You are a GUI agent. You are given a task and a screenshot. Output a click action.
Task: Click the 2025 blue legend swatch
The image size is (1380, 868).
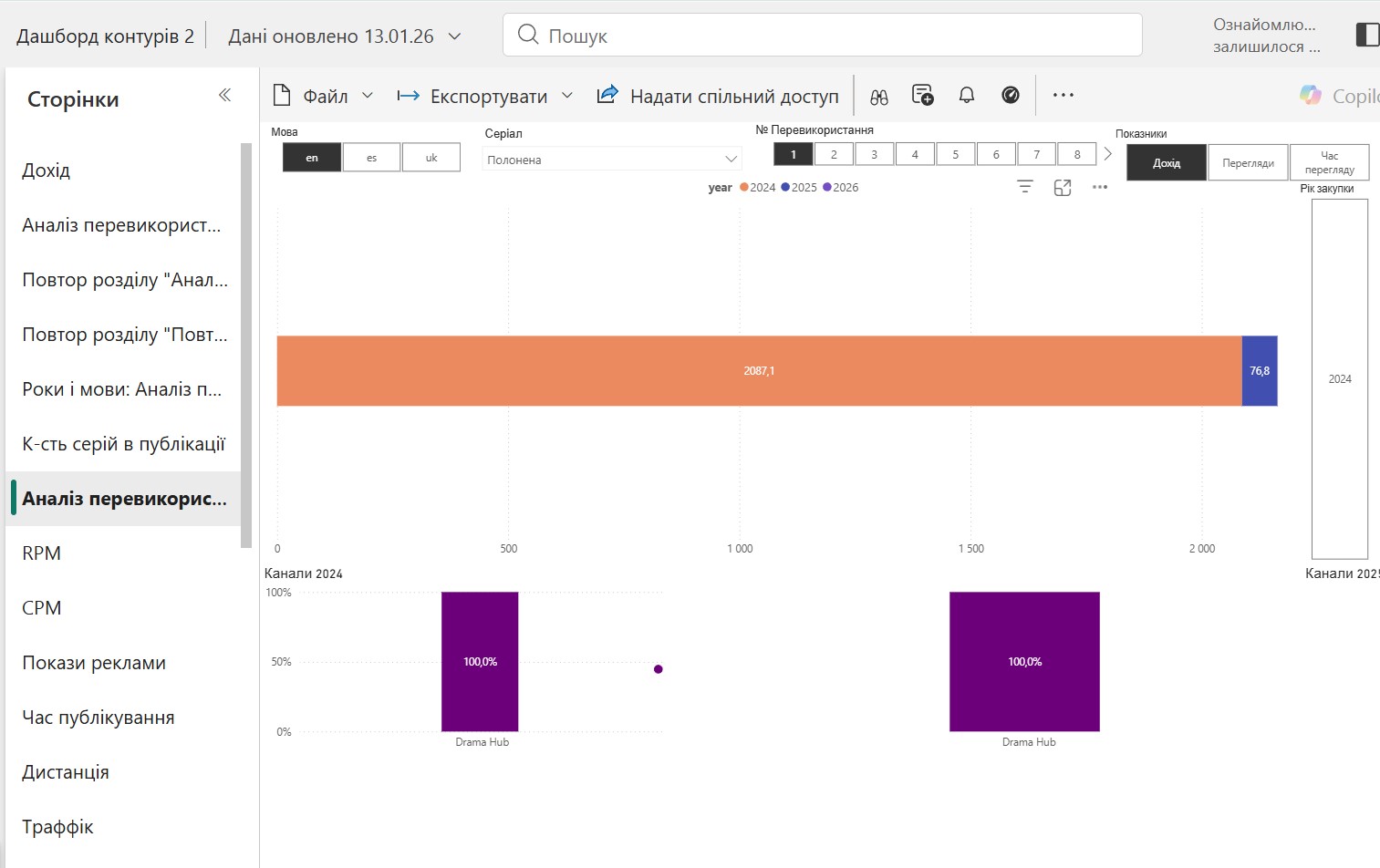tap(785, 187)
